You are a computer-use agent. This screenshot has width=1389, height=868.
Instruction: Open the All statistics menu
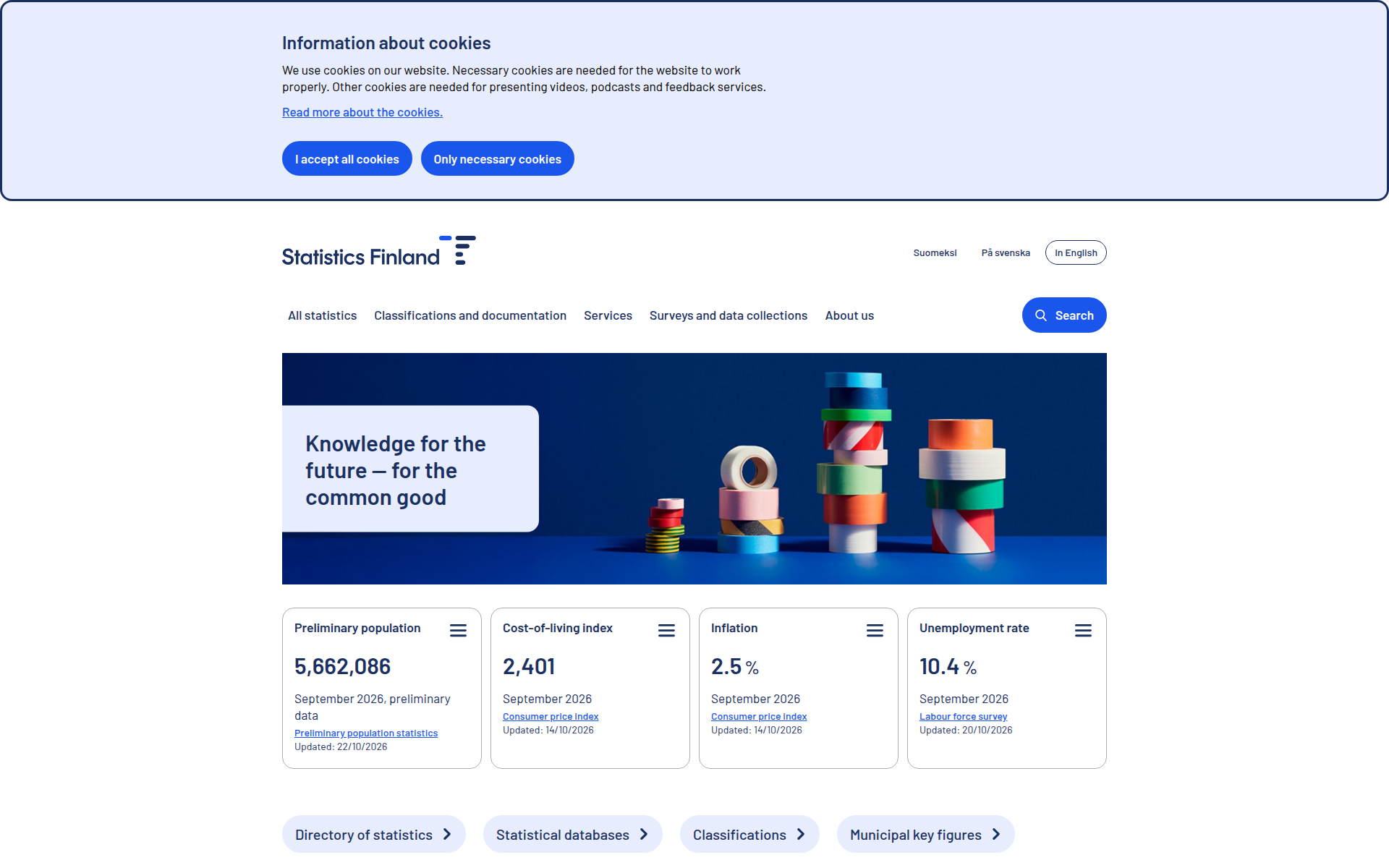click(322, 315)
